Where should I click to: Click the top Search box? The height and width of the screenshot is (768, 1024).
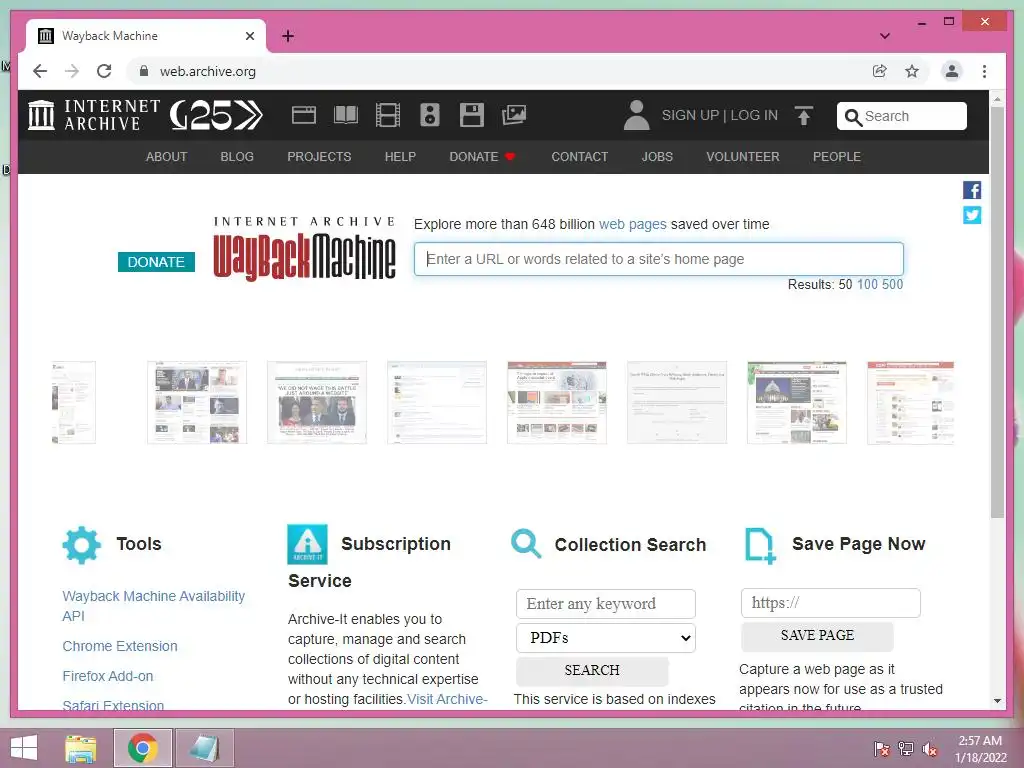pyautogui.click(x=902, y=116)
